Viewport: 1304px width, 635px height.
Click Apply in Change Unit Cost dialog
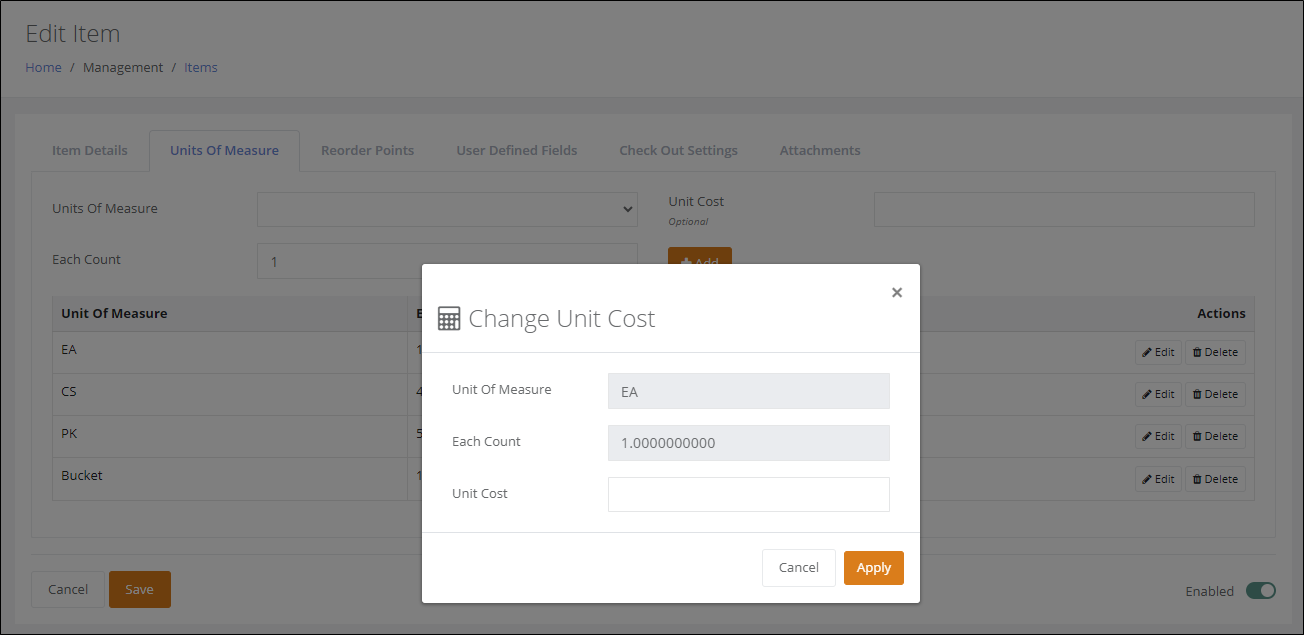(874, 568)
